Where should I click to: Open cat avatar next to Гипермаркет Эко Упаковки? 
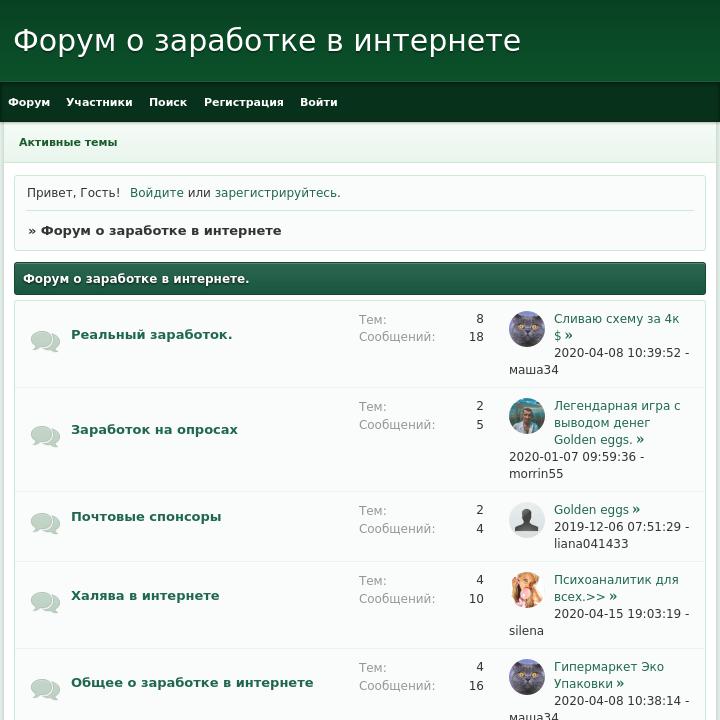pos(527,677)
